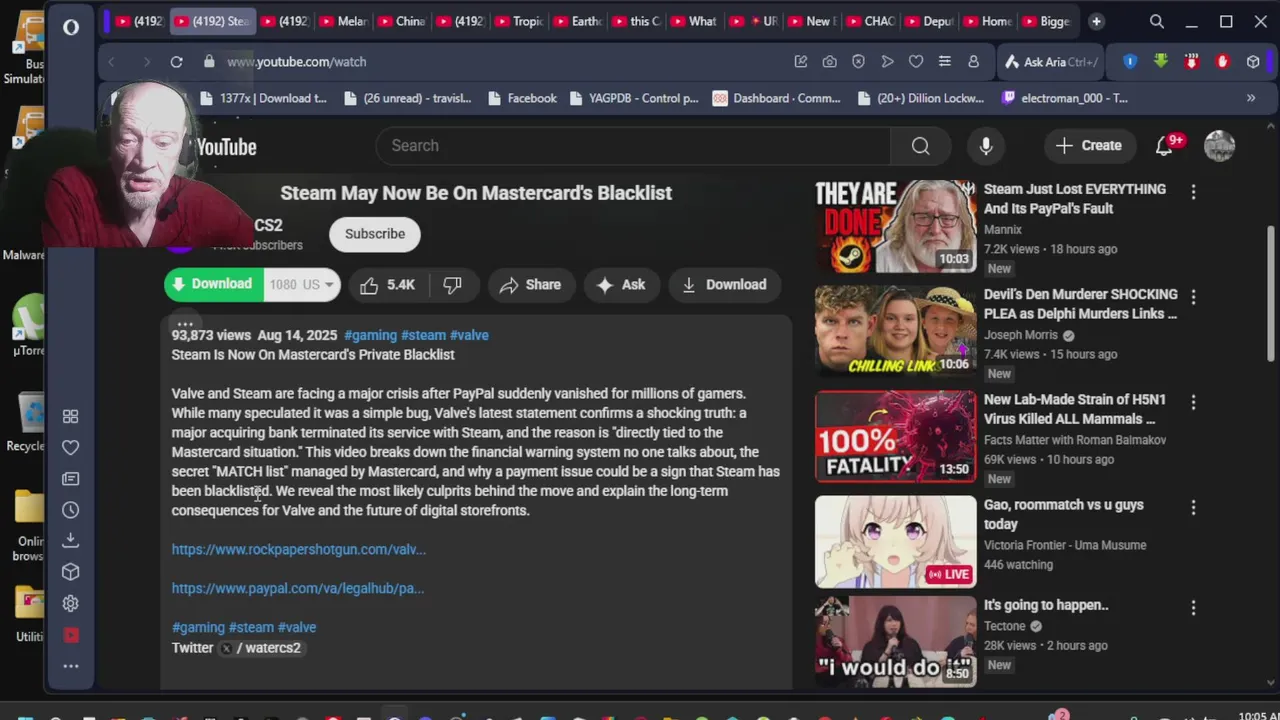The width and height of the screenshot is (1280, 720).
Task: Open the paypal.com legalhub link
Action: pyautogui.click(x=298, y=588)
